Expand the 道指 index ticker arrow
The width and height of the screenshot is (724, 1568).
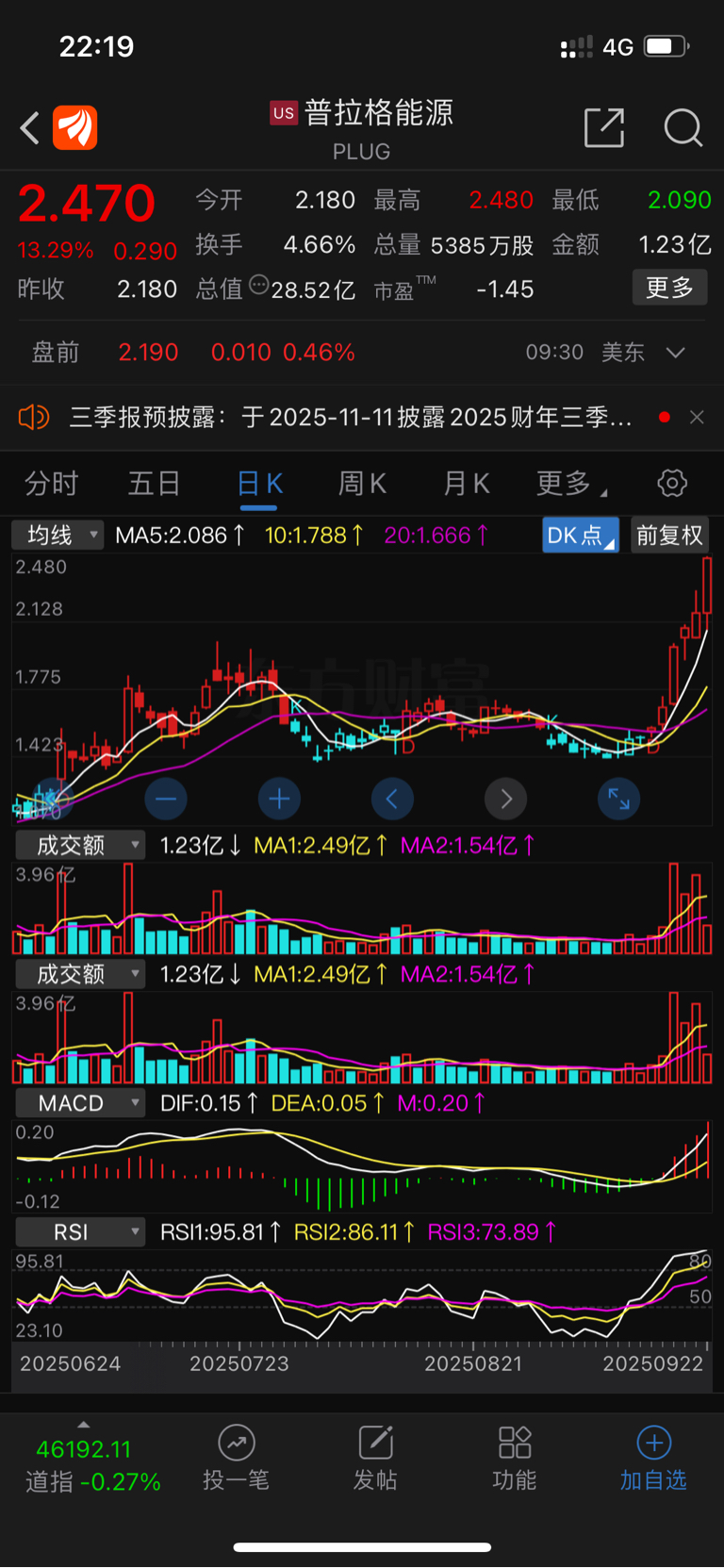click(84, 1425)
